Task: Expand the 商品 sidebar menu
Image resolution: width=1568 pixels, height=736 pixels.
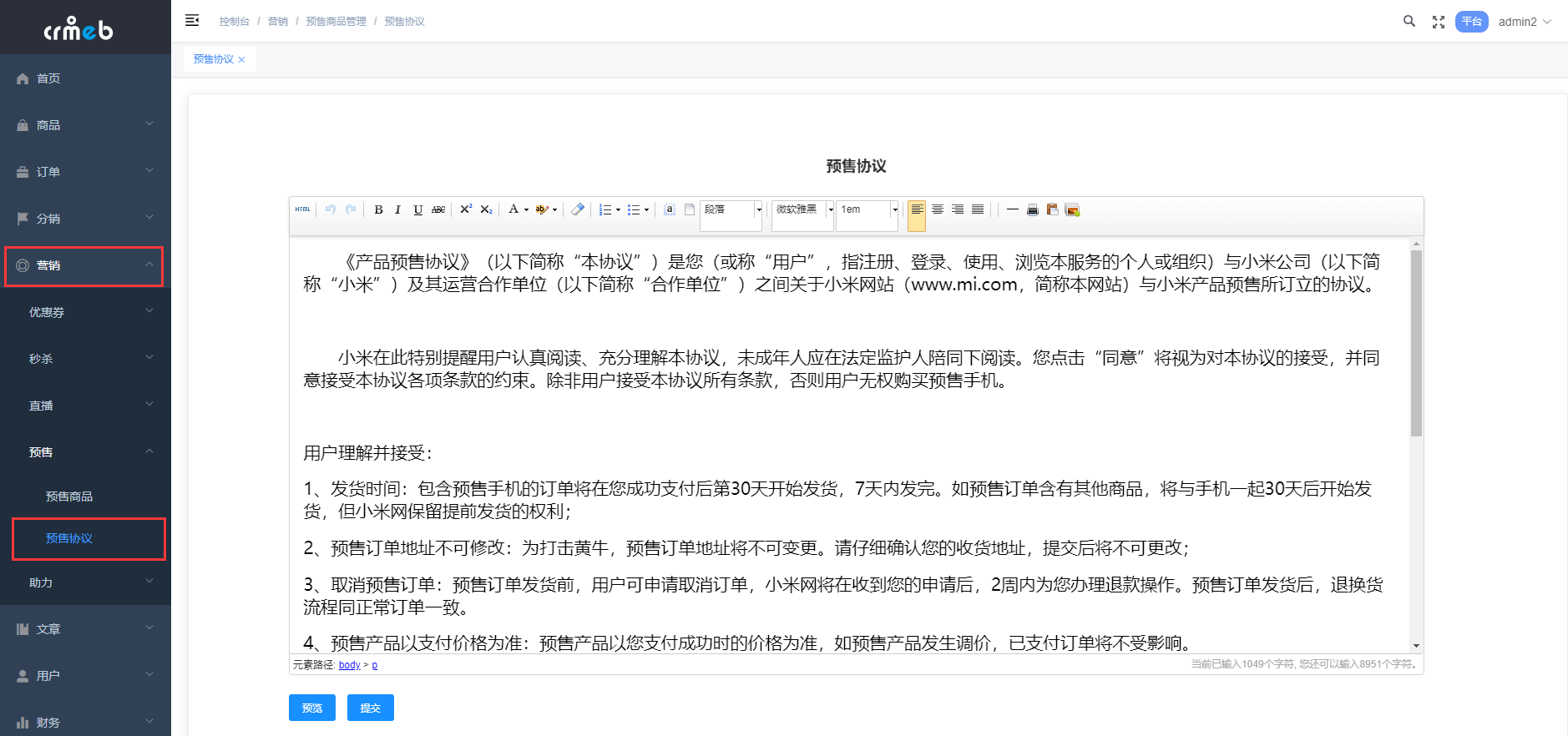Action: (x=85, y=125)
